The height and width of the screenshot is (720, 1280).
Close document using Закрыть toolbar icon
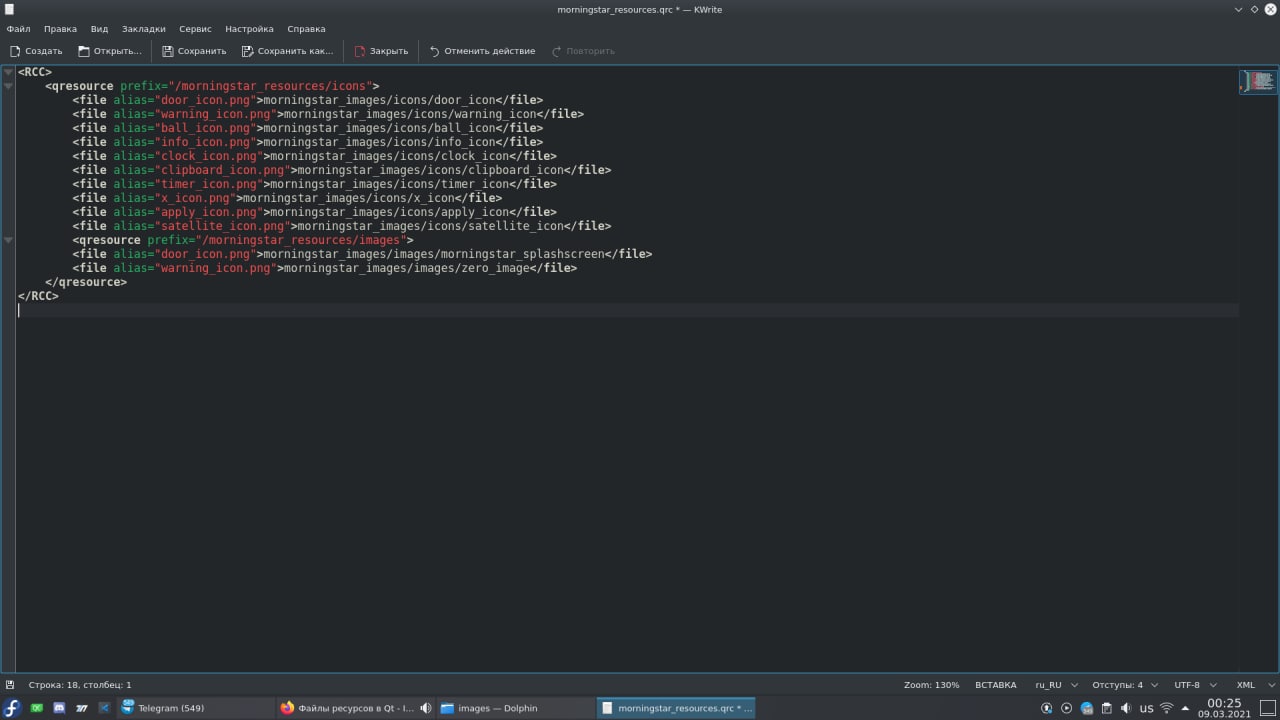point(360,51)
